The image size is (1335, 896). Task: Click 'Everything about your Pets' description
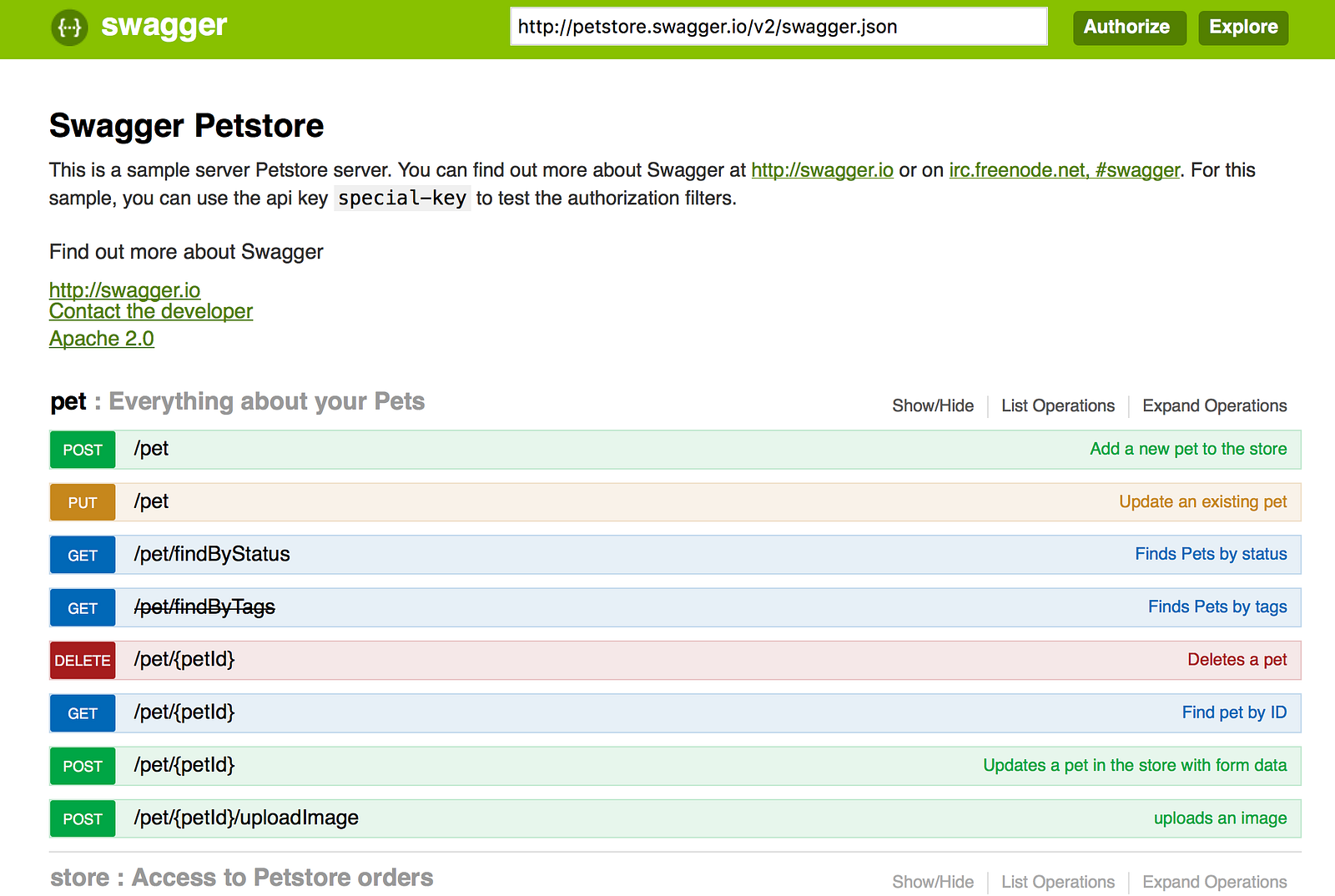click(267, 402)
